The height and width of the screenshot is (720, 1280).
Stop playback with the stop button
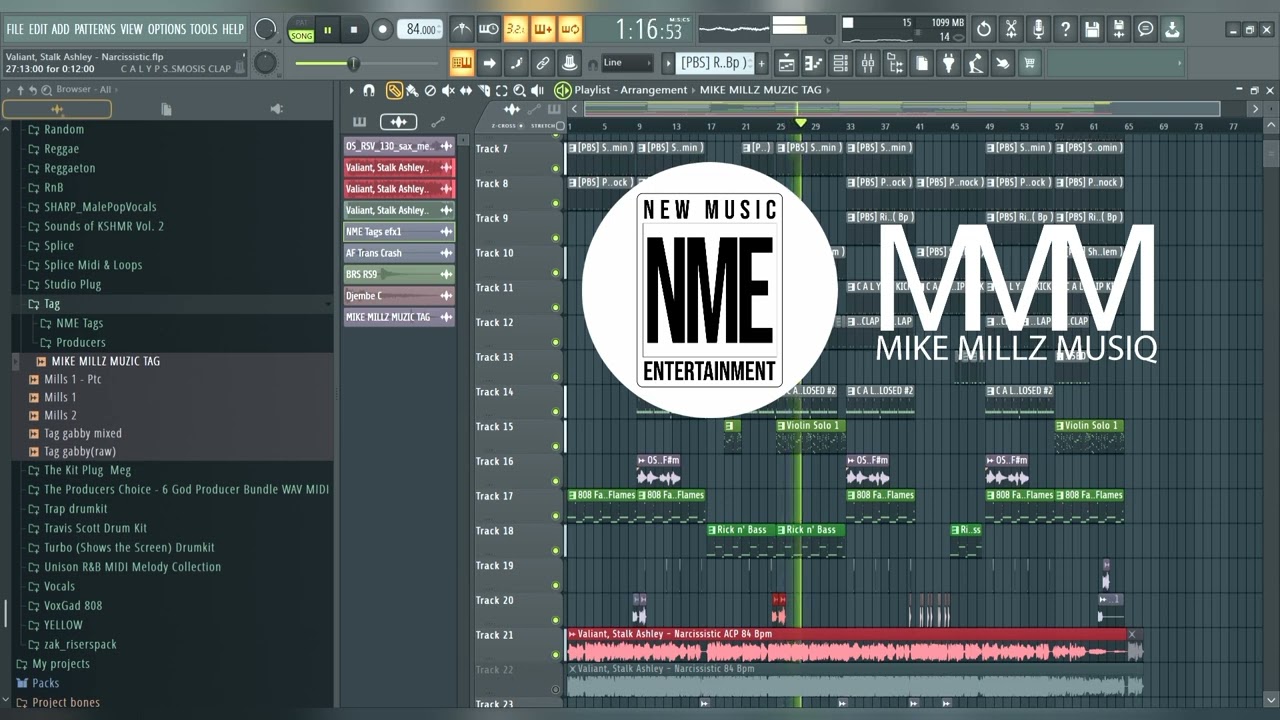(x=353, y=30)
